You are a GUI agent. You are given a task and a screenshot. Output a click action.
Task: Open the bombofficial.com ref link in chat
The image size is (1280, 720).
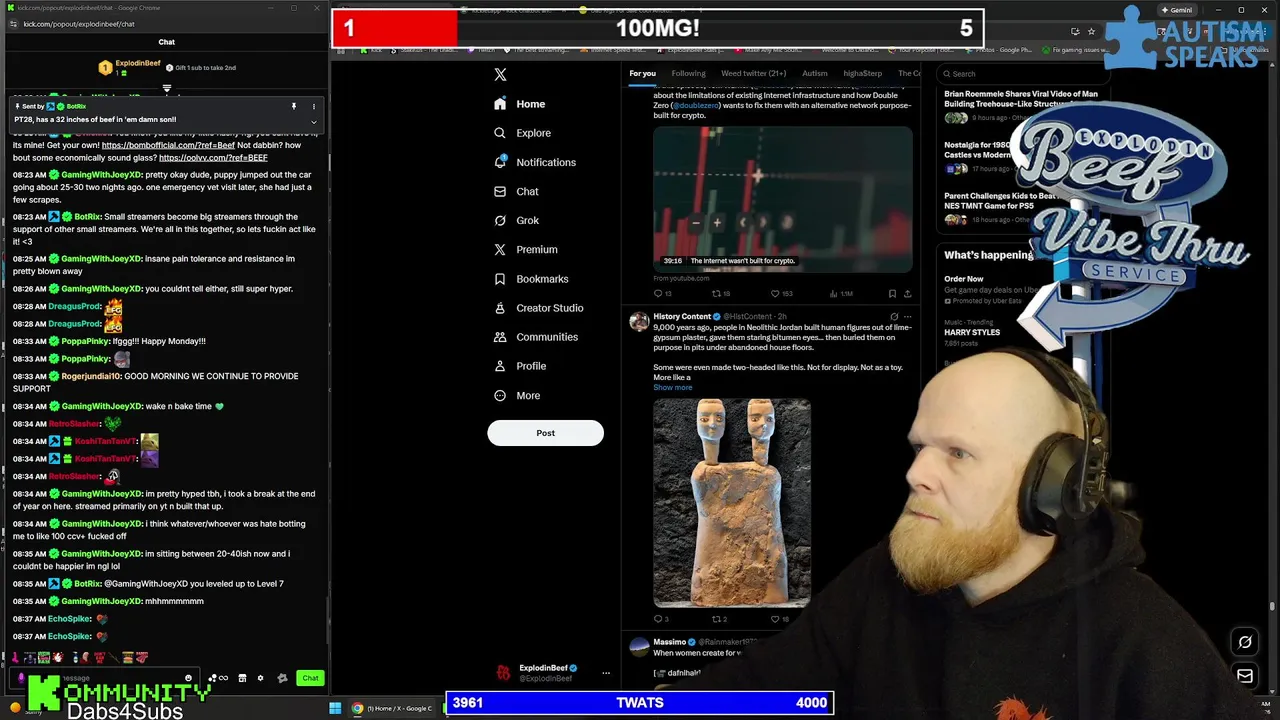[x=168, y=145]
